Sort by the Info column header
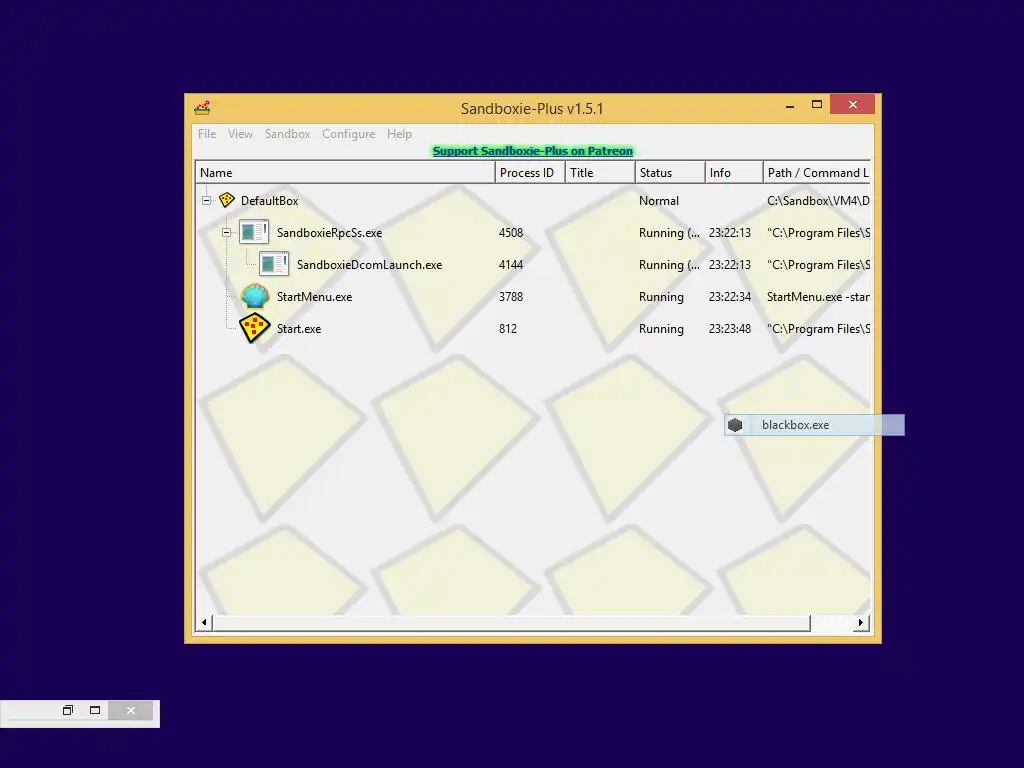Image resolution: width=1024 pixels, height=768 pixels. [x=733, y=172]
